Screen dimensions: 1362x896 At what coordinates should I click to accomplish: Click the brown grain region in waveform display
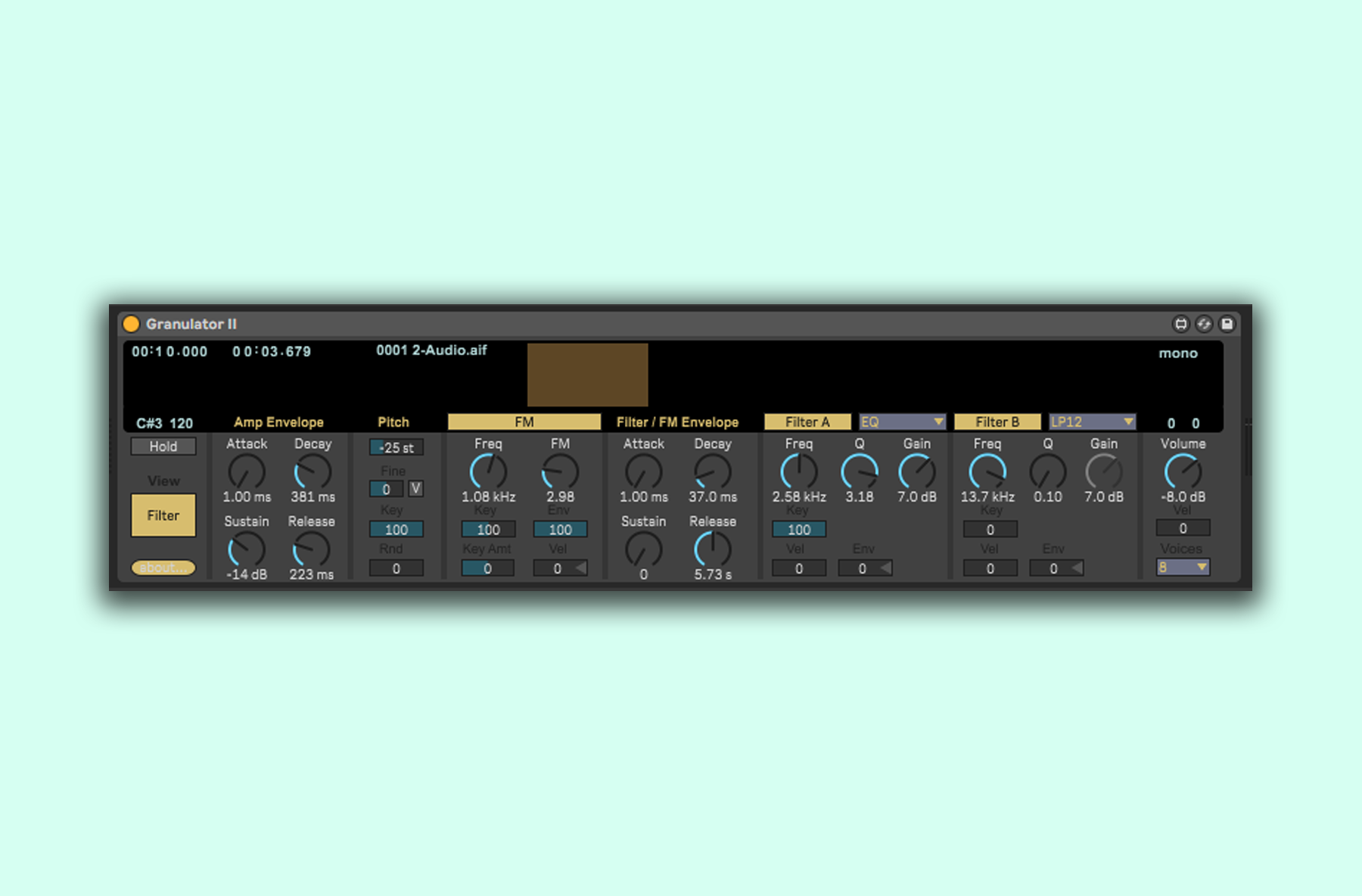click(x=588, y=375)
